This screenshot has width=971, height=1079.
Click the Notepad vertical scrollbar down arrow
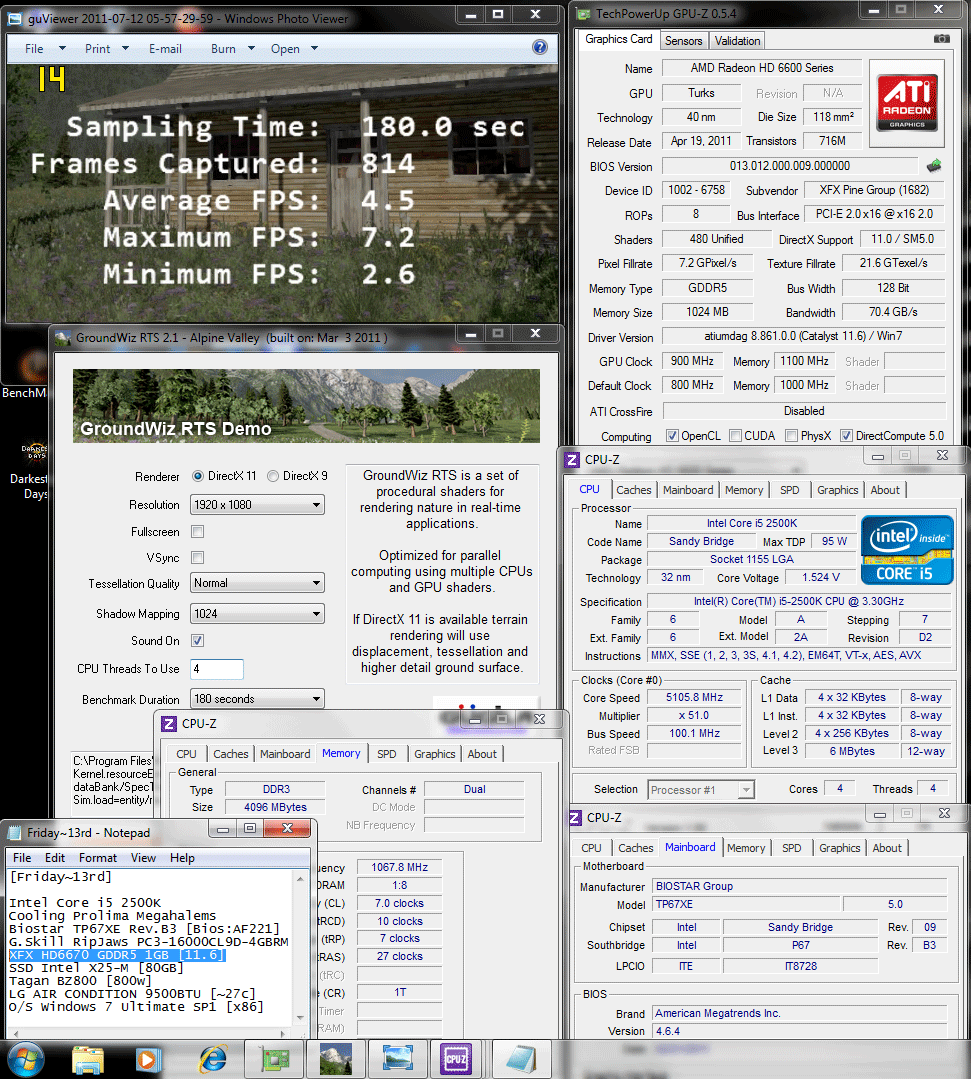point(300,1018)
